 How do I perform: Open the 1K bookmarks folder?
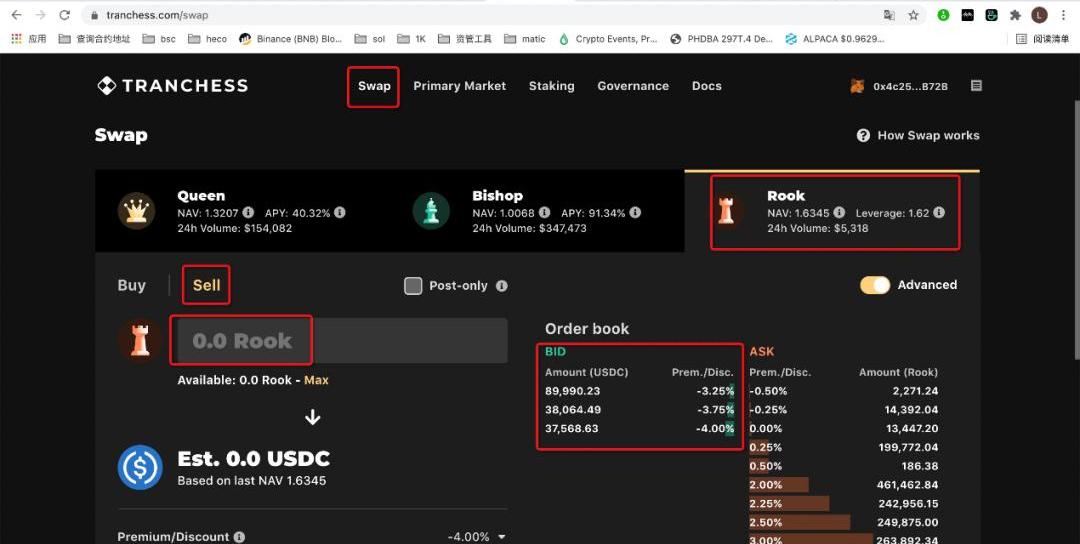tap(412, 39)
